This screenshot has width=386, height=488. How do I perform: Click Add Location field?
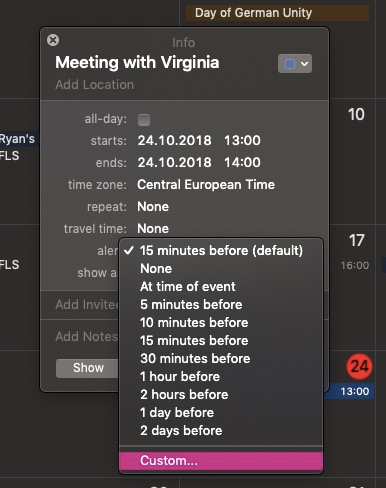point(95,85)
